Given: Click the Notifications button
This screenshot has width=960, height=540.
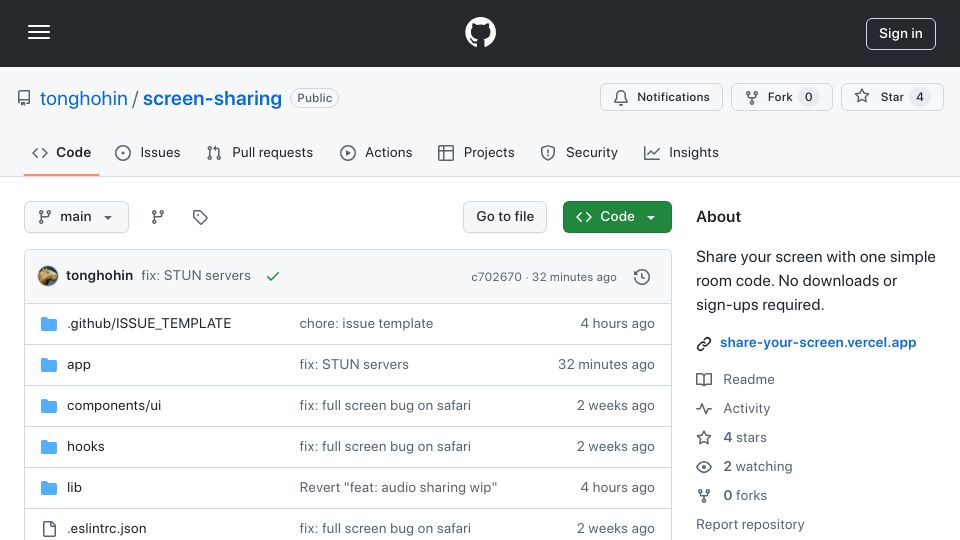Looking at the screenshot, I should (x=661, y=97).
